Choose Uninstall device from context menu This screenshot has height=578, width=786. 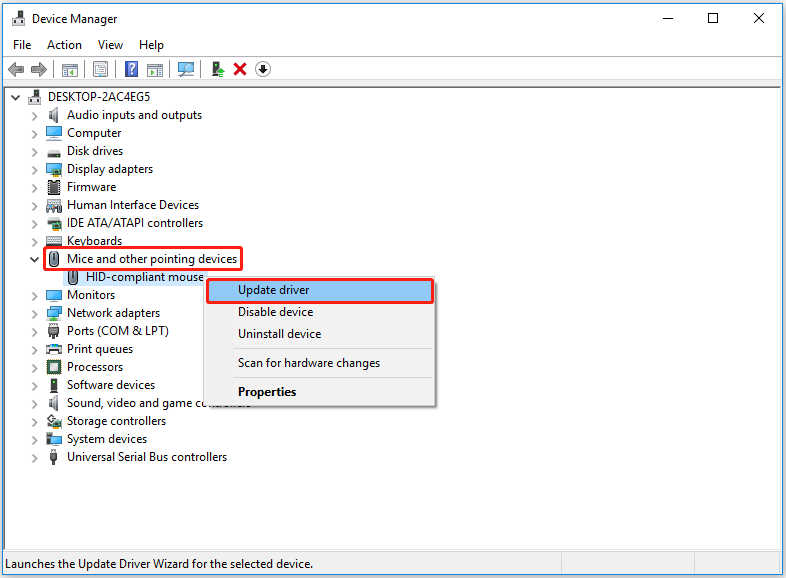(x=320, y=334)
